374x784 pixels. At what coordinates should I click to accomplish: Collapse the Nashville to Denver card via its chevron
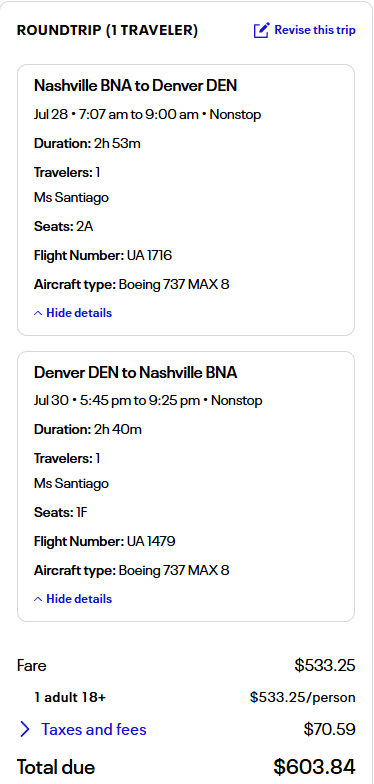coord(38,314)
